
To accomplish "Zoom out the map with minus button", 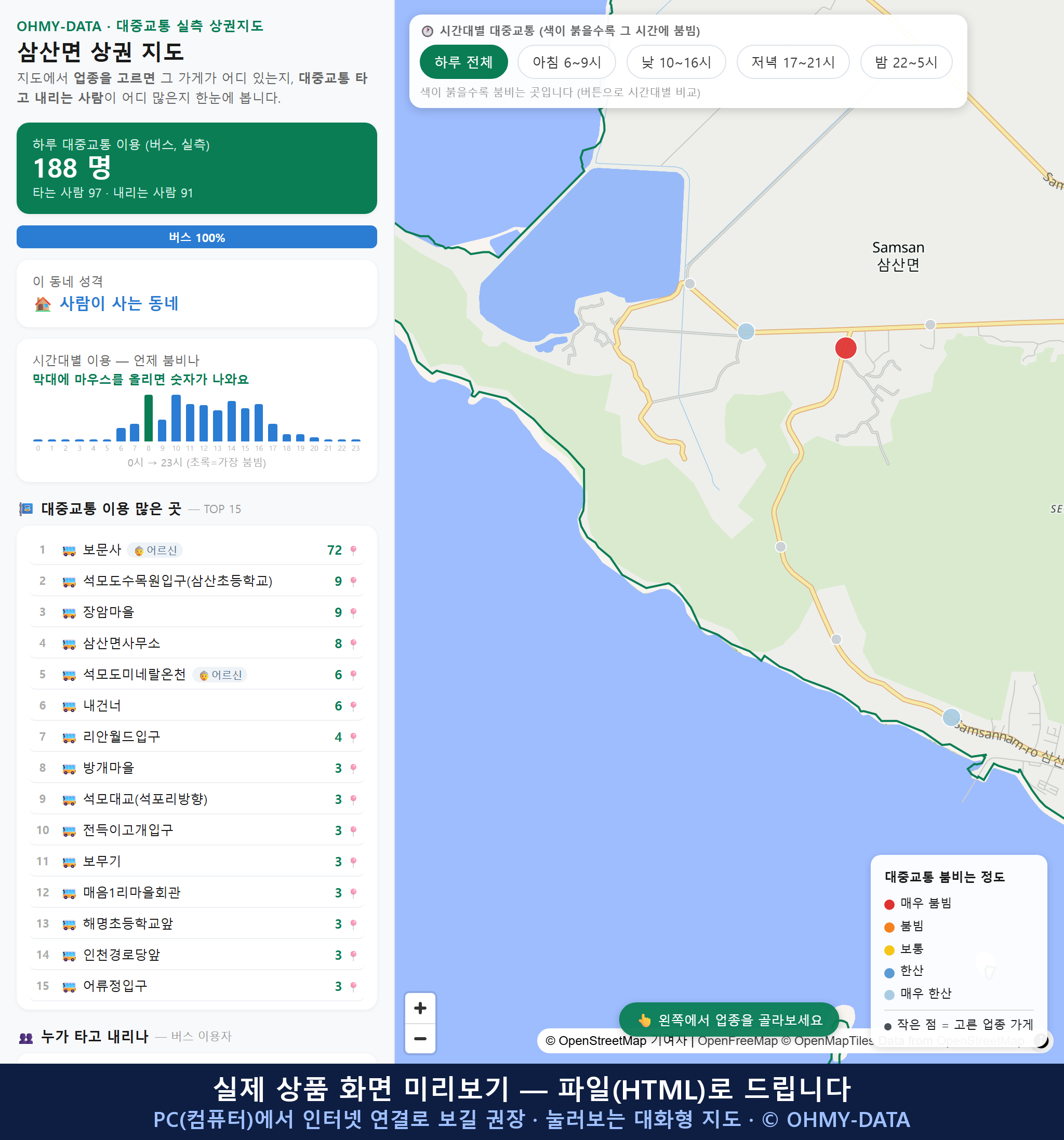I will tap(420, 1039).
